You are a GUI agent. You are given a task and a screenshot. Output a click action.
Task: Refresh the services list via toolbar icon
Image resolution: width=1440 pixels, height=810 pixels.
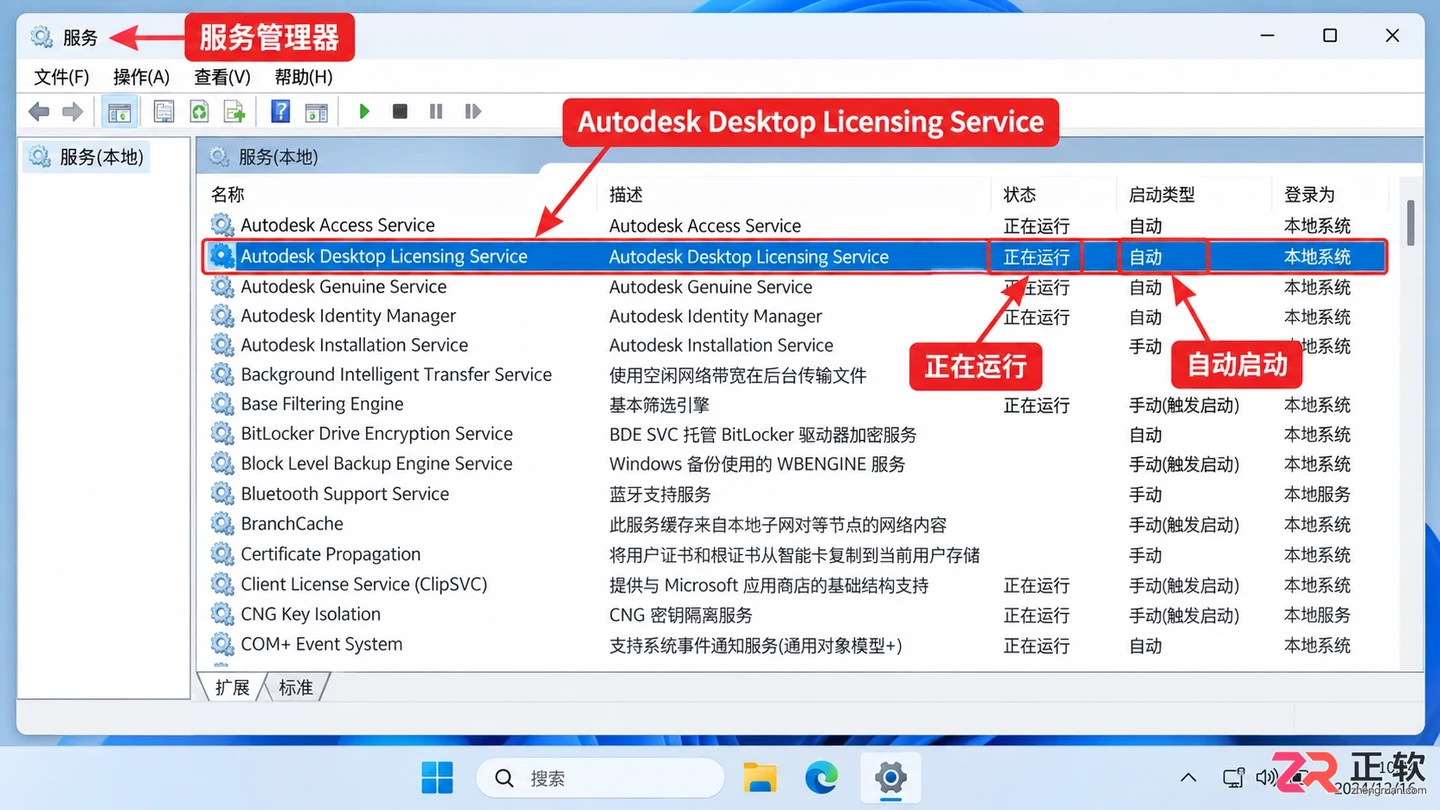point(199,112)
